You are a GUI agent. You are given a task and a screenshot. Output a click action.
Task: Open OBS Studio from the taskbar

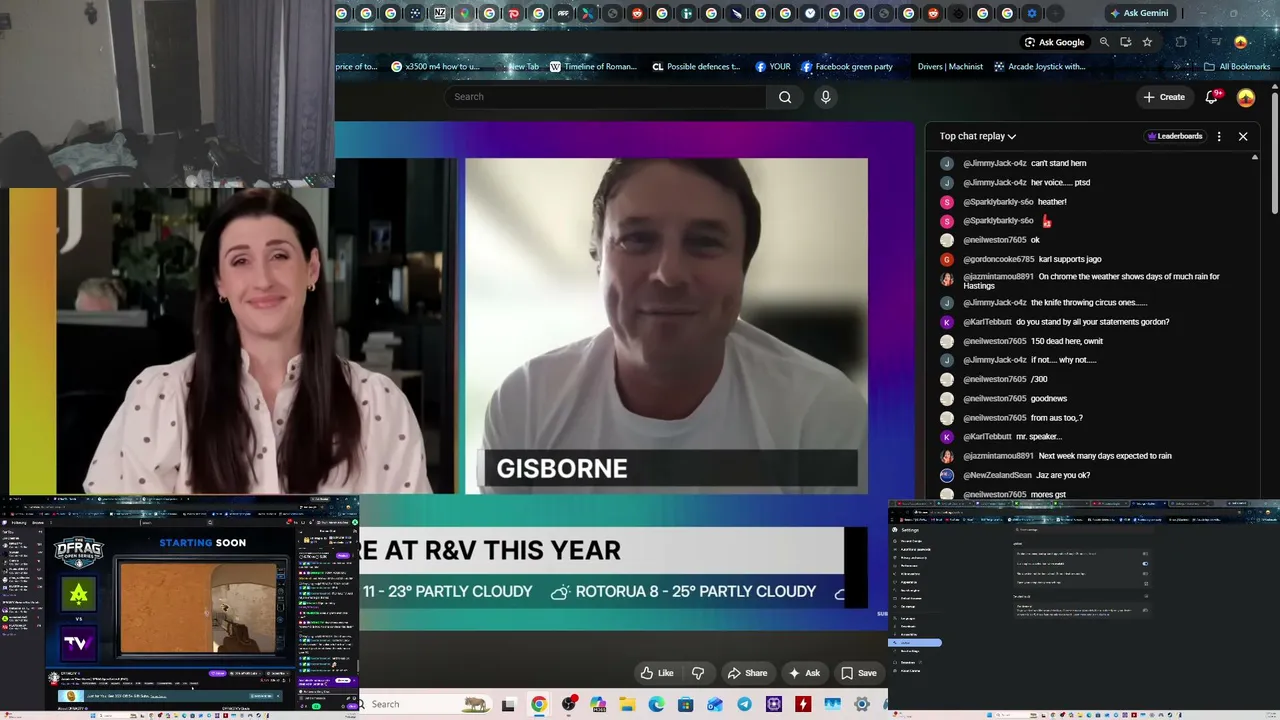pyautogui.click(x=569, y=704)
